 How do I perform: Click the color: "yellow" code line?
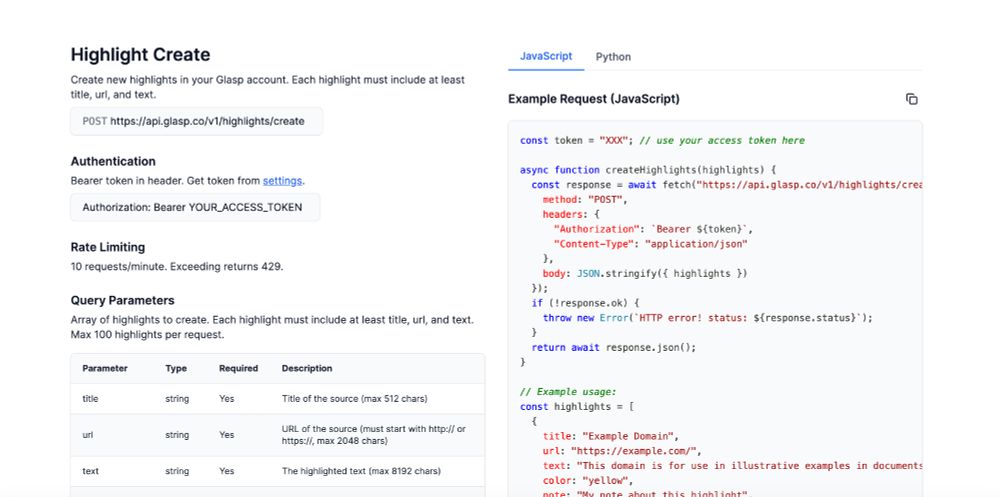click(588, 480)
